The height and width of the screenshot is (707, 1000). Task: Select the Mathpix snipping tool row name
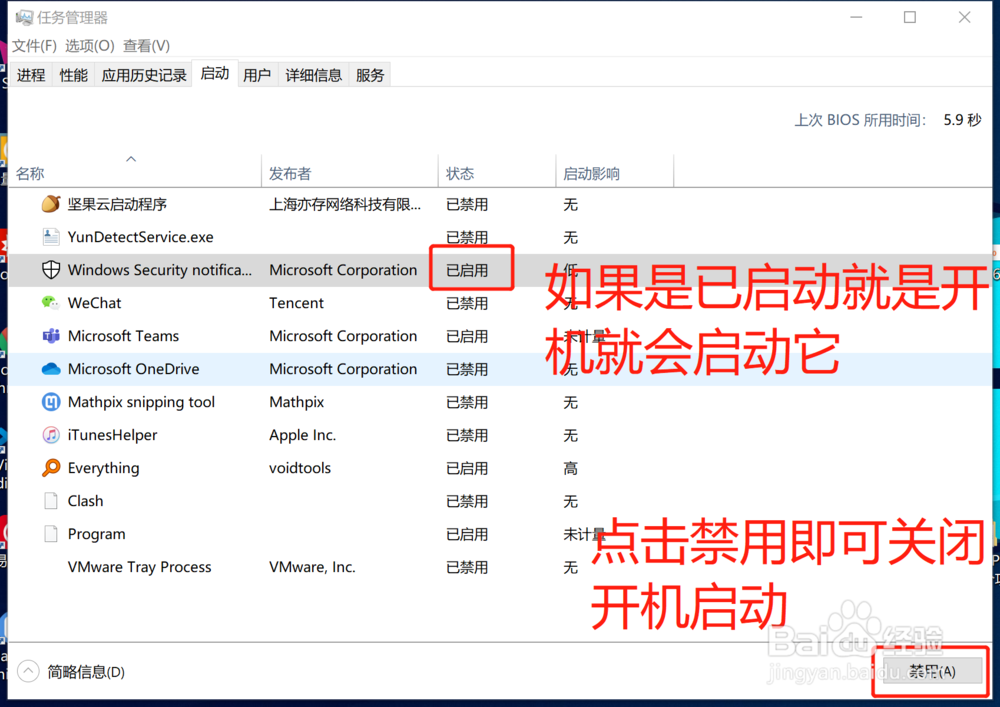141,402
